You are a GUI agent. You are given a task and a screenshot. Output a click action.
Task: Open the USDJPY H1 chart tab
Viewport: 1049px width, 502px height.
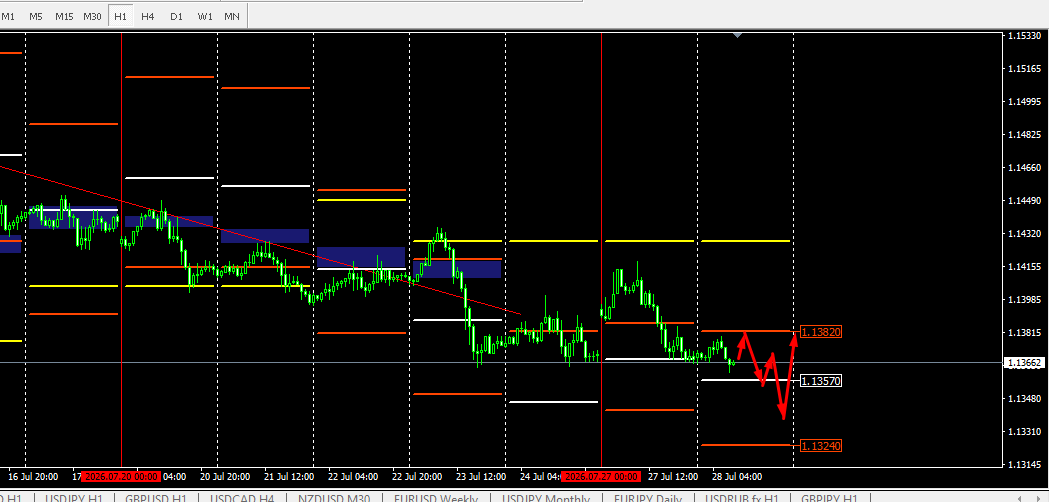tap(74, 498)
